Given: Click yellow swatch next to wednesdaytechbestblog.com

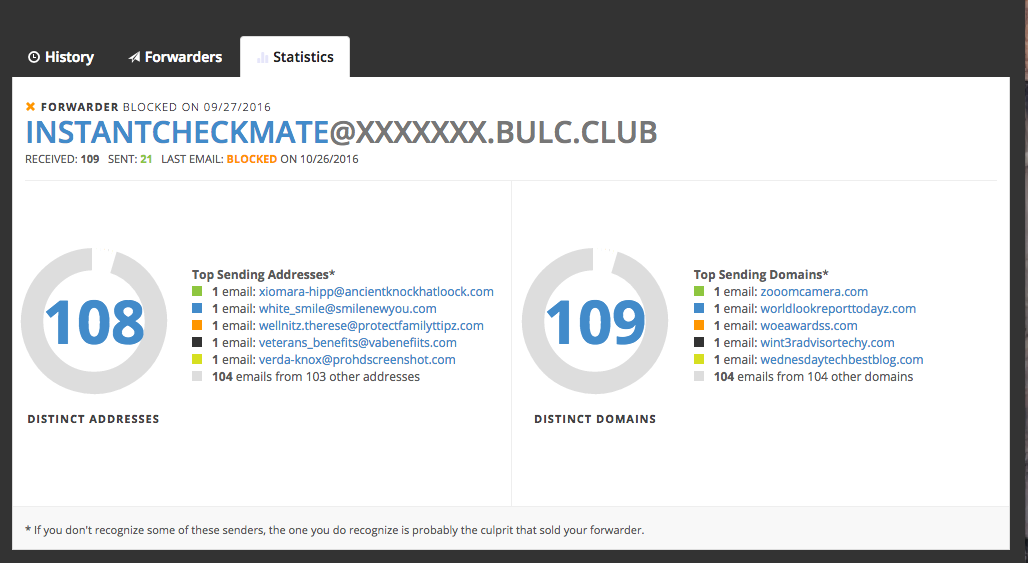Looking at the screenshot, I should pos(699,359).
